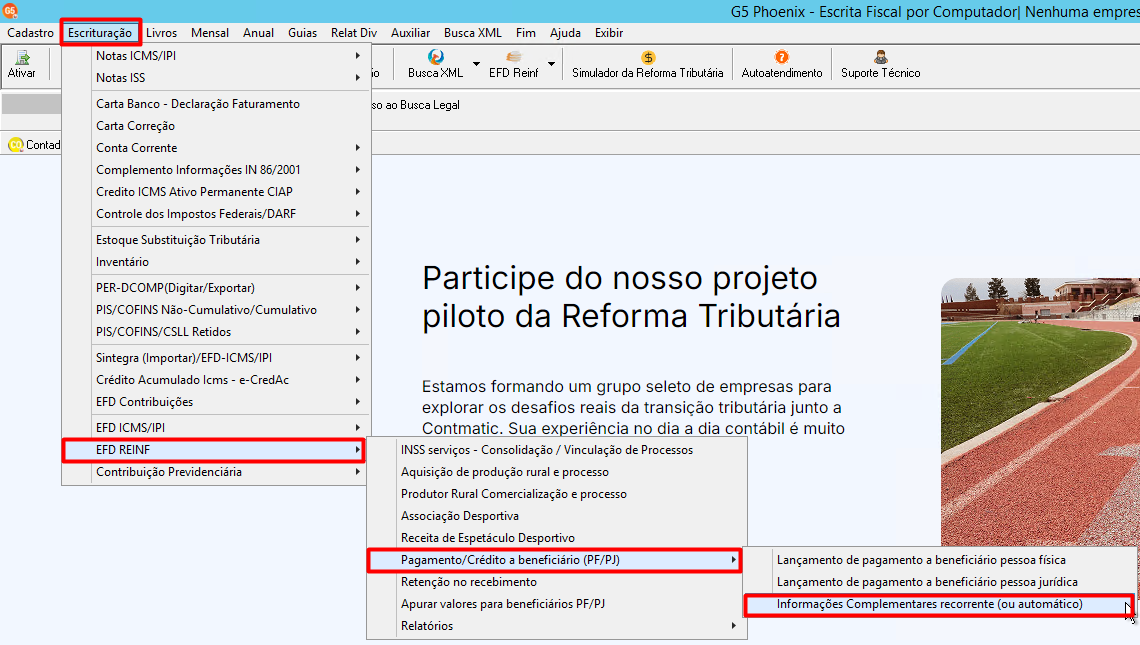The width and height of the screenshot is (1140, 645).
Task: Open the Fim menu
Action: [x=526, y=33]
